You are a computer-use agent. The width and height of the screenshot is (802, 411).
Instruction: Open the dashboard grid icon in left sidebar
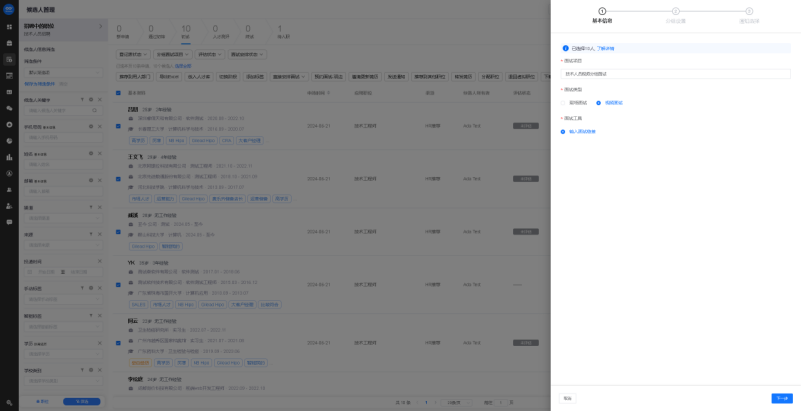coord(9,27)
